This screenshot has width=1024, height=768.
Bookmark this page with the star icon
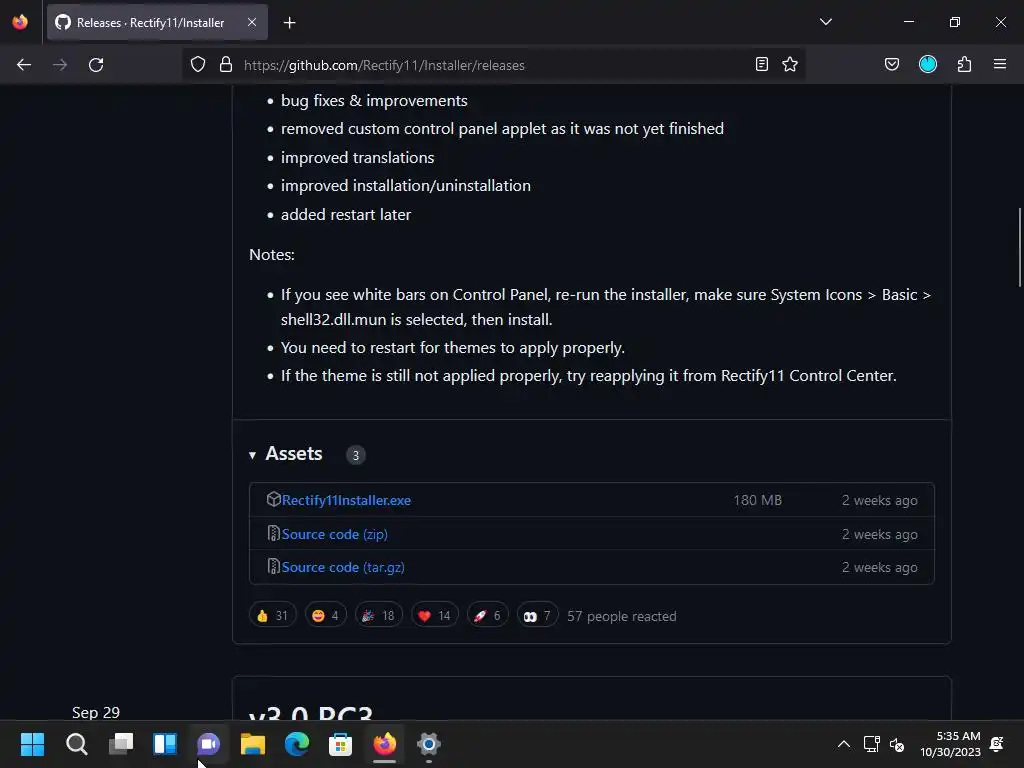coord(790,65)
